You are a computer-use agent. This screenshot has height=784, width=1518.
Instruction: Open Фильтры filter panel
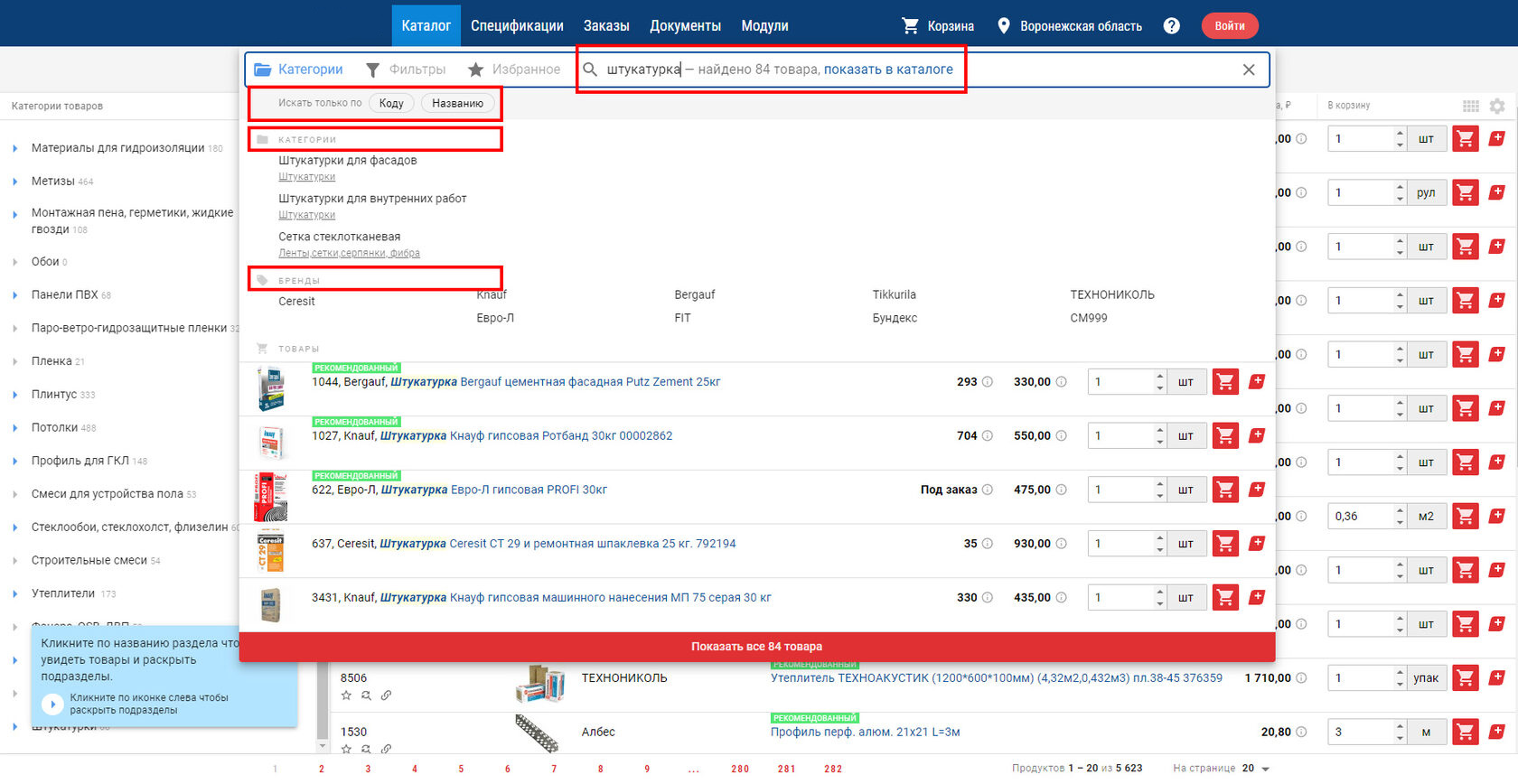pos(405,70)
